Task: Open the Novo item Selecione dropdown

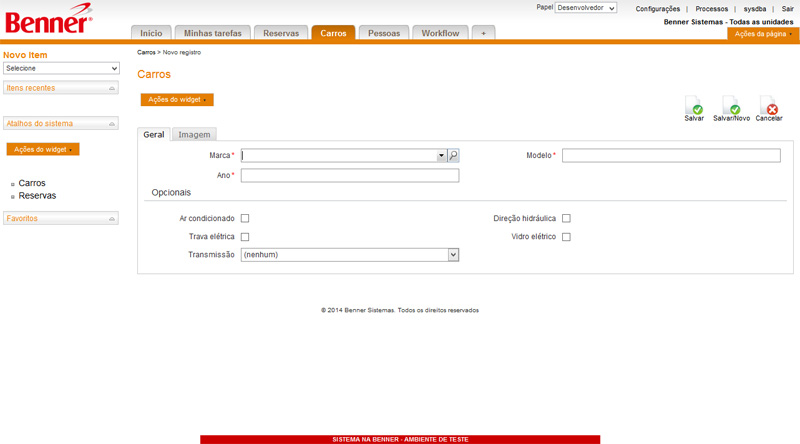Action: click(x=61, y=68)
